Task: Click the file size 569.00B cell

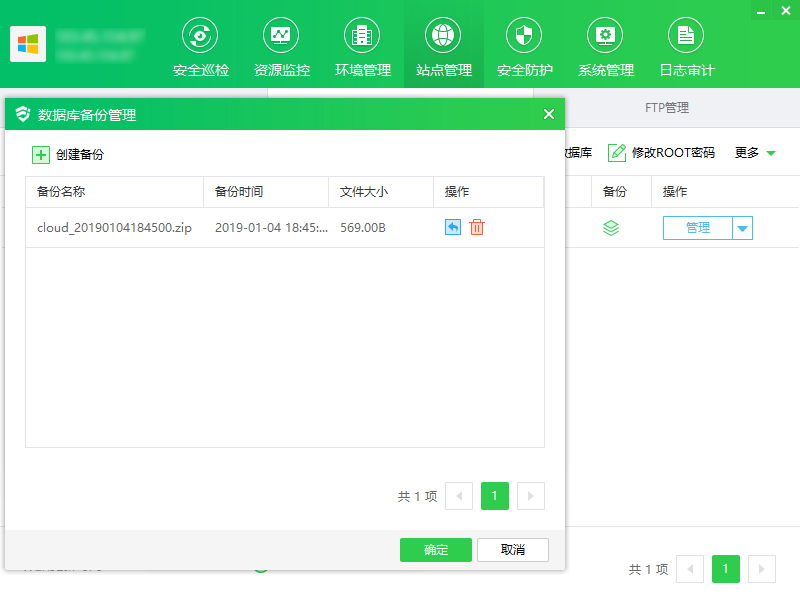Action: click(x=363, y=228)
